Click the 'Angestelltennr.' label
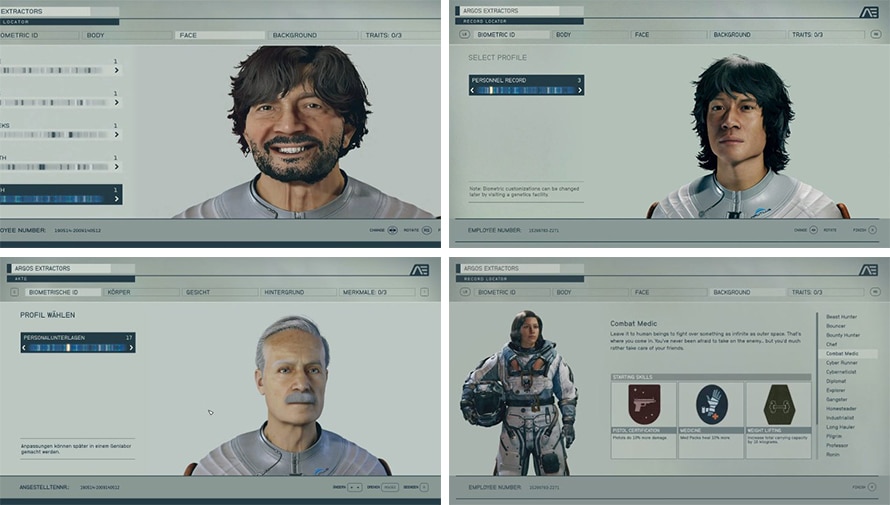 coord(44,487)
